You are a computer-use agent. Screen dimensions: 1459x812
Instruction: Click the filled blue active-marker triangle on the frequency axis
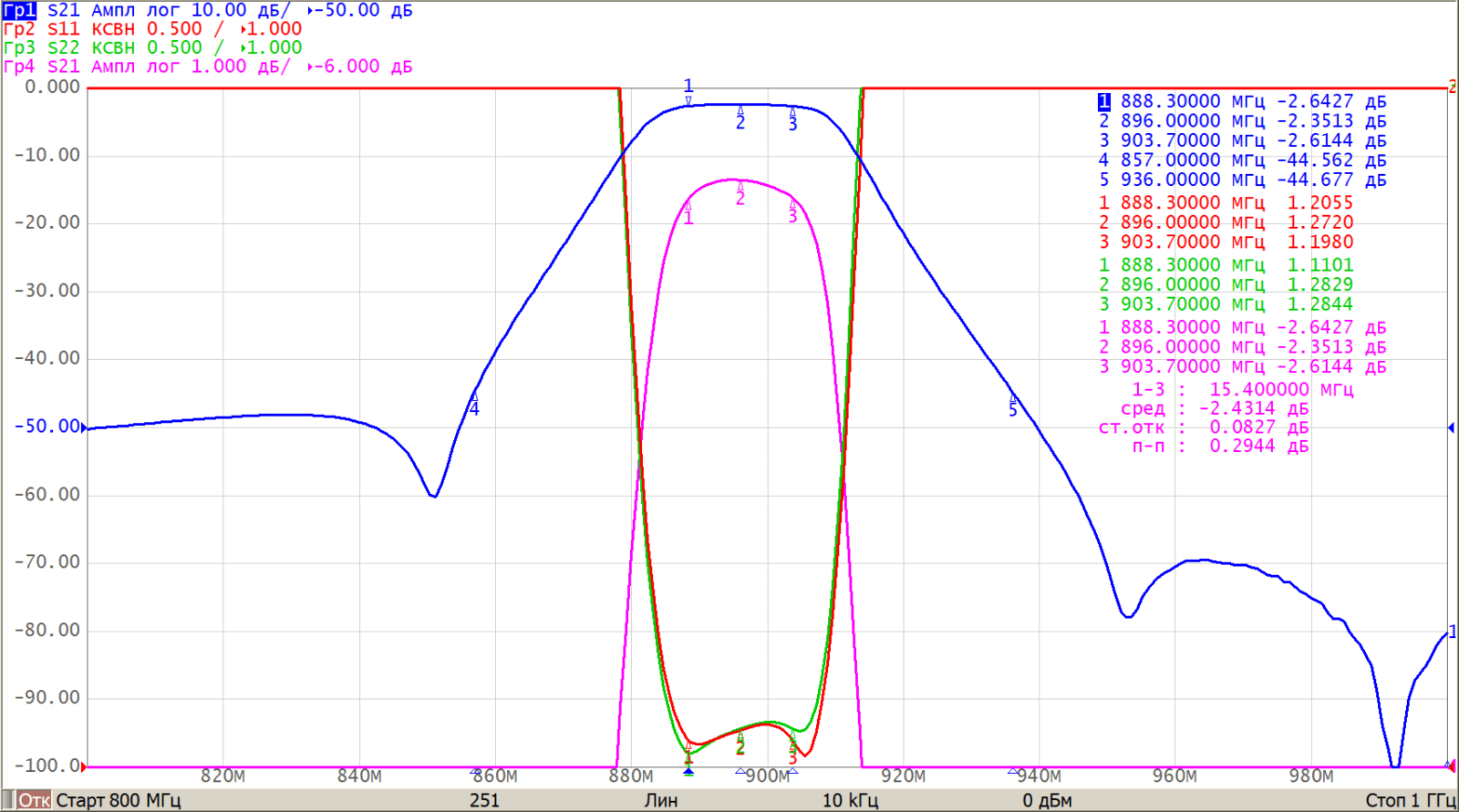688,772
